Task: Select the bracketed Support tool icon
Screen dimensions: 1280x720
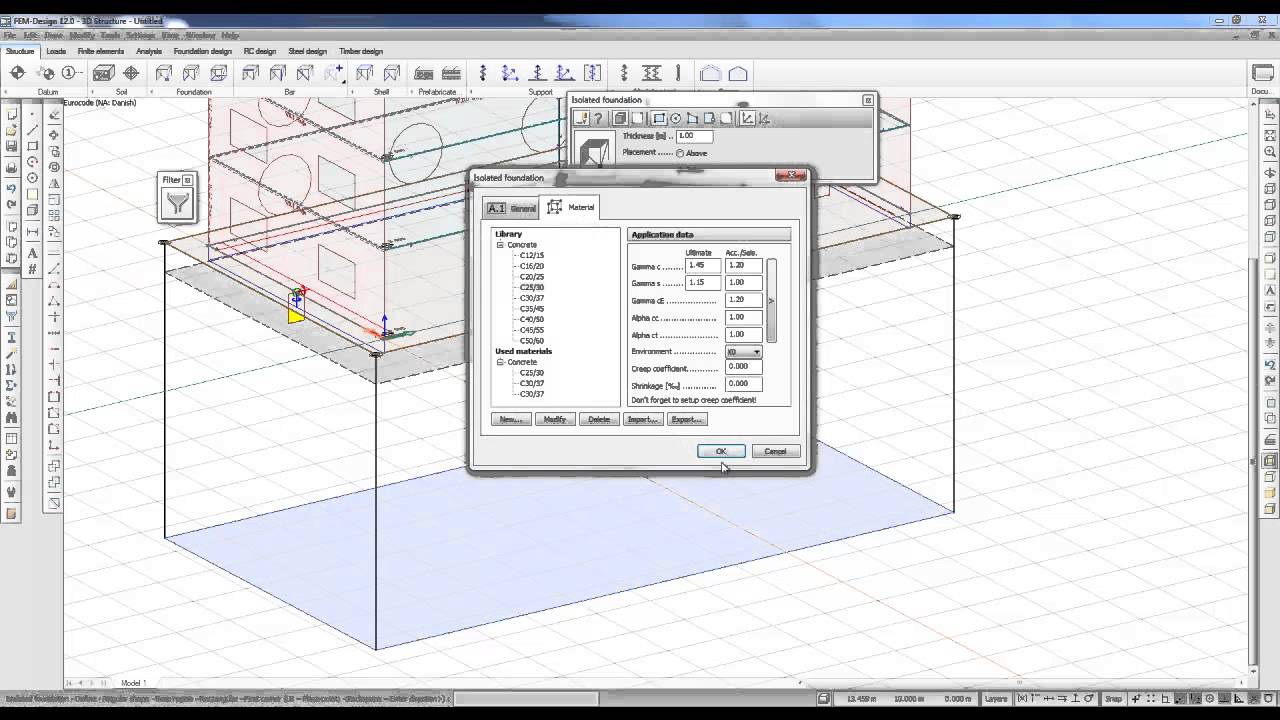Action: (592, 73)
